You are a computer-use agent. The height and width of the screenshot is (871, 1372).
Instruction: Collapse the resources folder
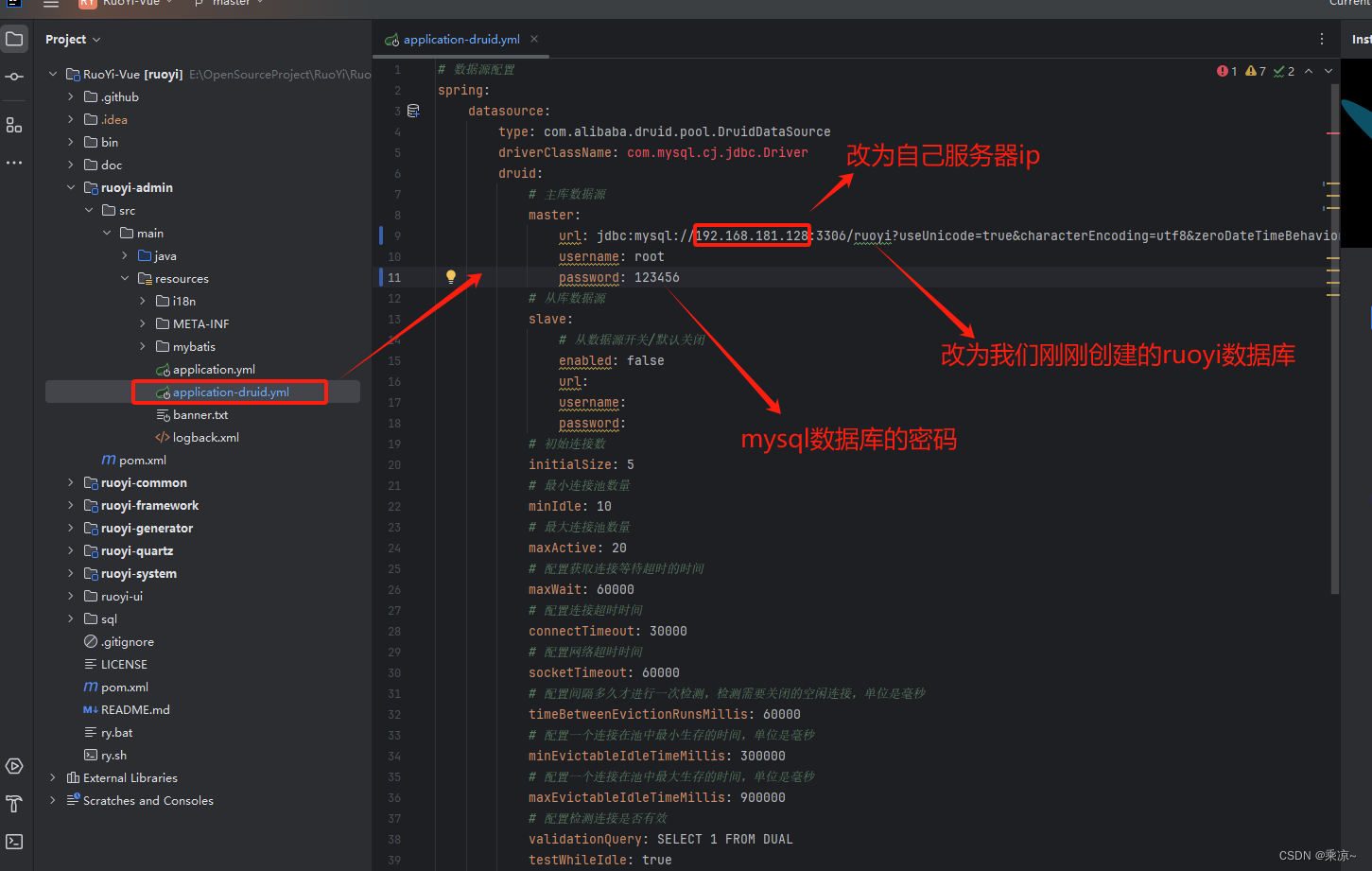(125, 278)
